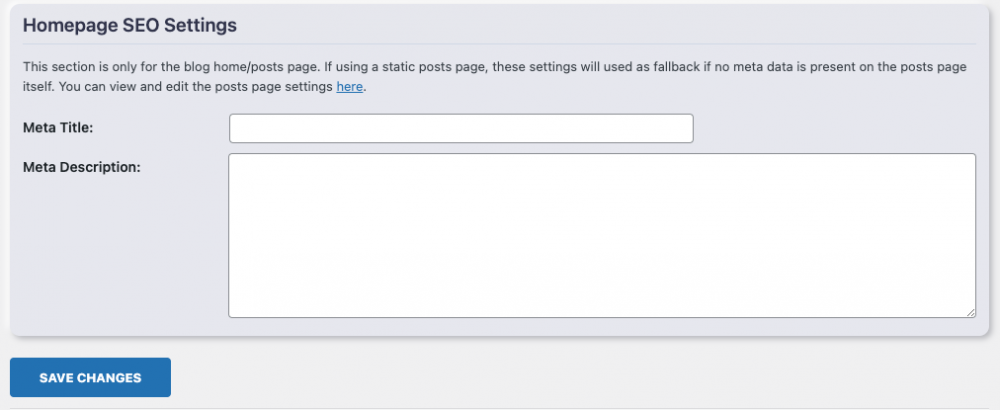Open the "here" posts page settings link
The image size is (1000, 410).
(x=349, y=87)
